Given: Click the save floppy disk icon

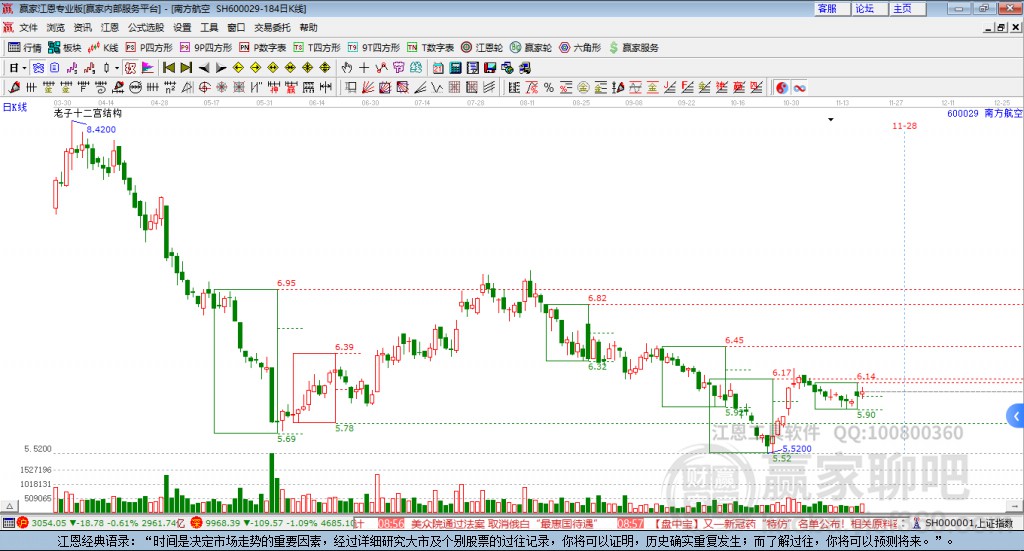Looking at the screenshot, I should click(x=490, y=68).
